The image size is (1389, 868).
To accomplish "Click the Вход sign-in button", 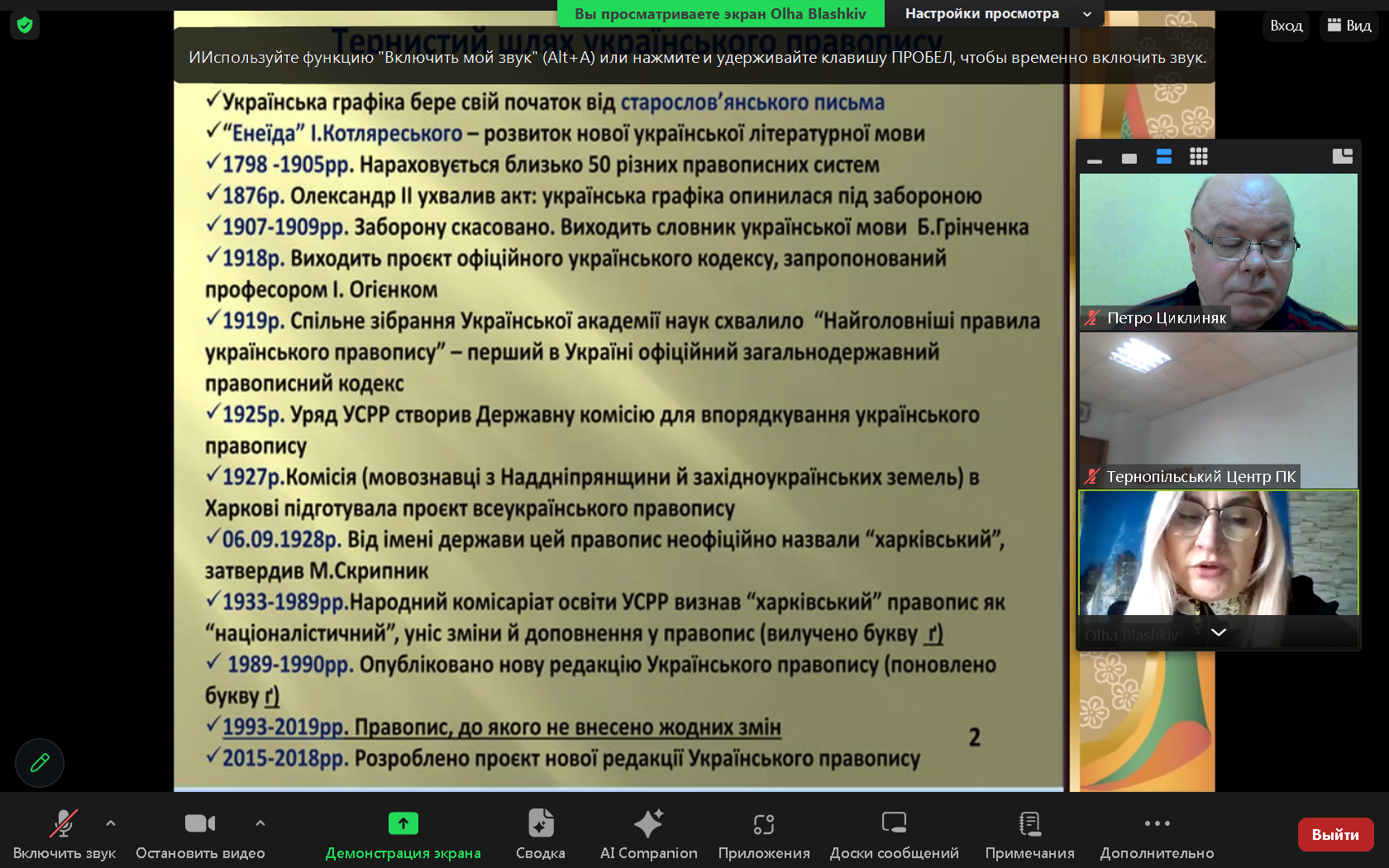I will pos(1286,26).
